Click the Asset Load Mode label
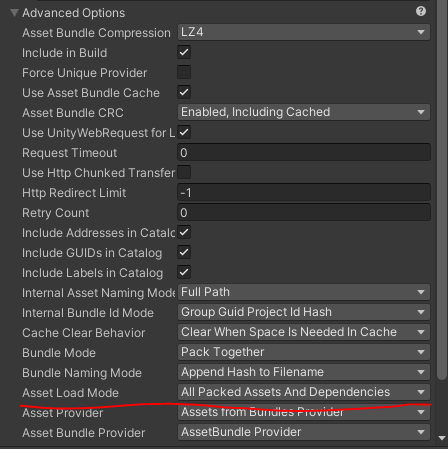Viewport: 448px width, 449px height. pos(70,393)
